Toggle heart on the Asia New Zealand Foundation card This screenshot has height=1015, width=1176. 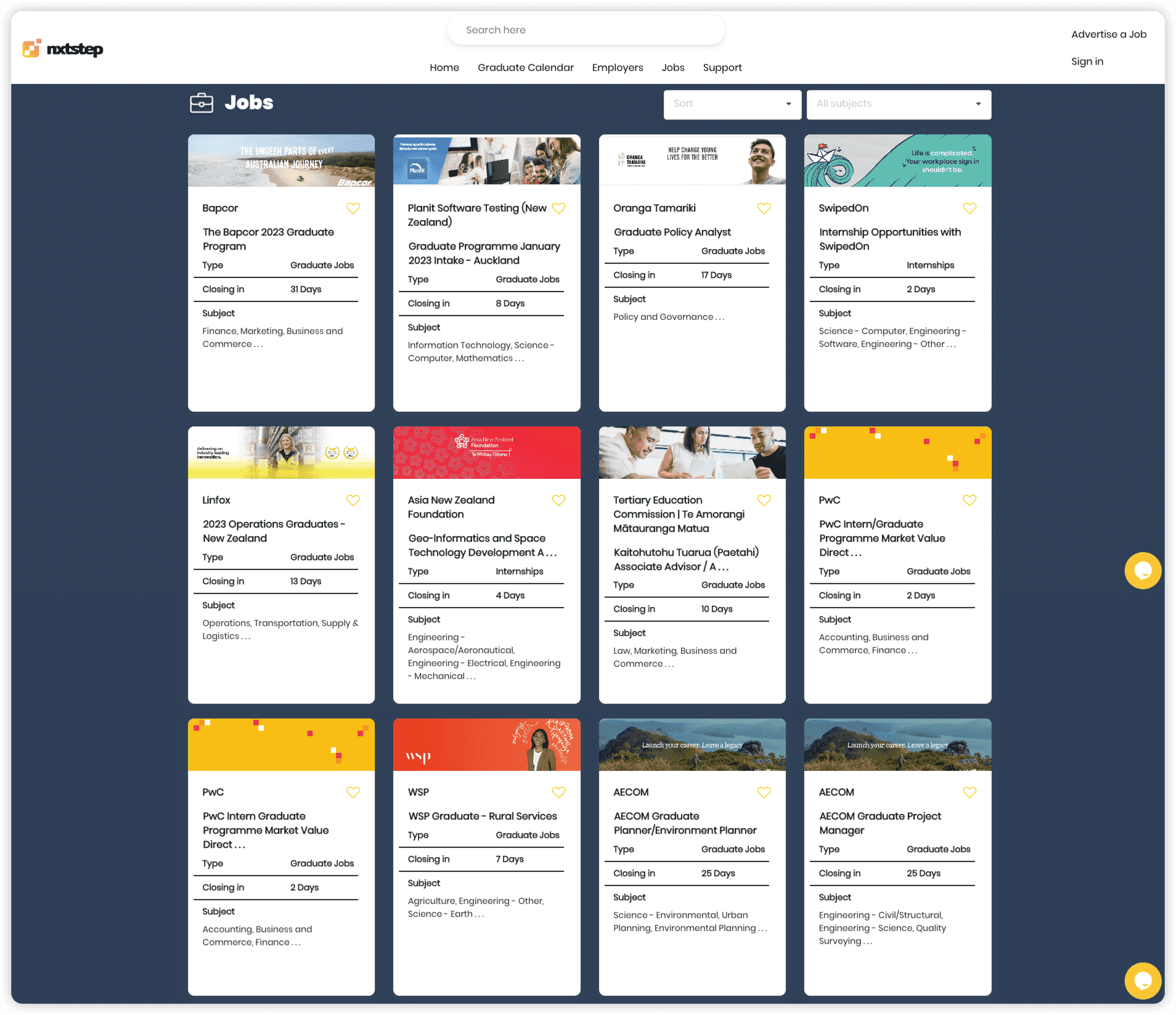click(x=558, y=500)
